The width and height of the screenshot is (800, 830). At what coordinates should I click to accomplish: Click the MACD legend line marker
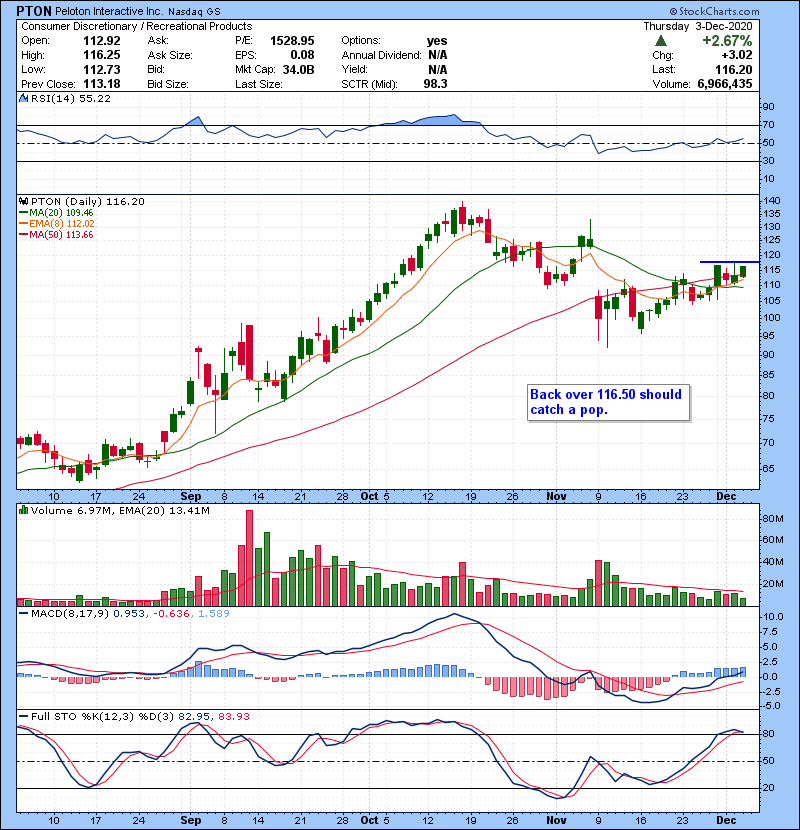[x=23, y=614]
